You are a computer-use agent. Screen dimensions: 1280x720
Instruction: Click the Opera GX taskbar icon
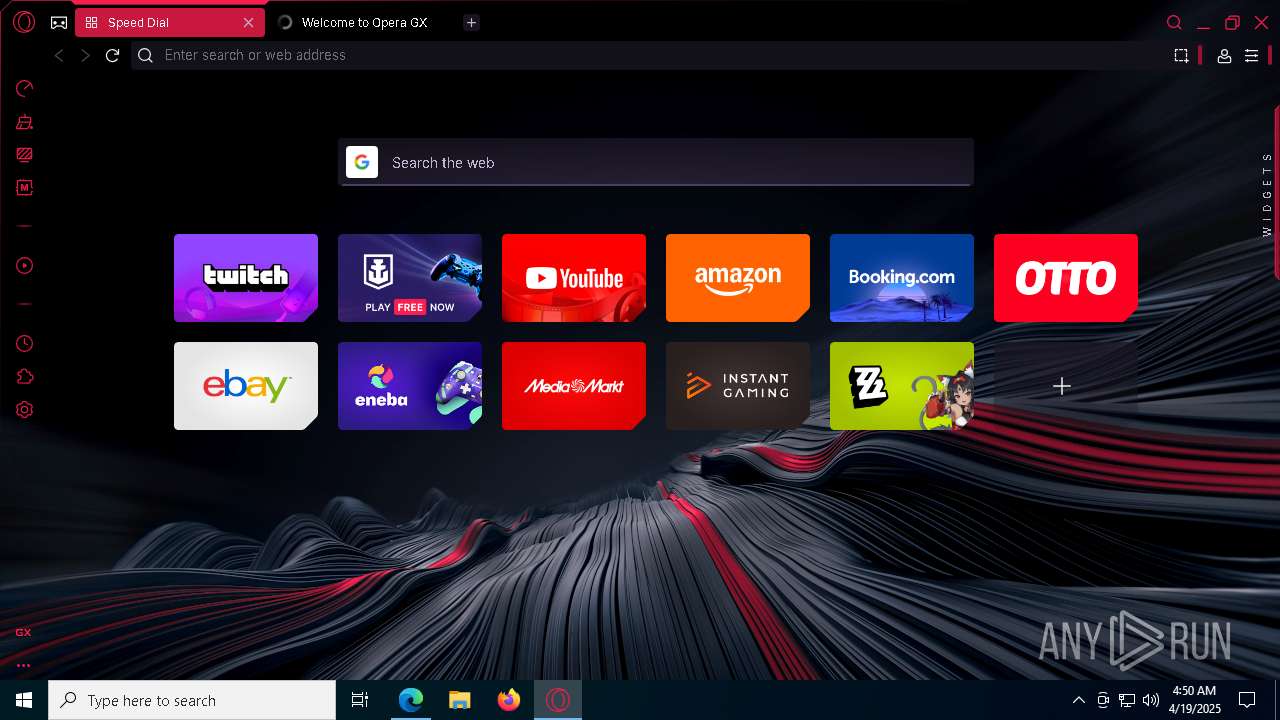pyautogui.click(x=558, y=700)
